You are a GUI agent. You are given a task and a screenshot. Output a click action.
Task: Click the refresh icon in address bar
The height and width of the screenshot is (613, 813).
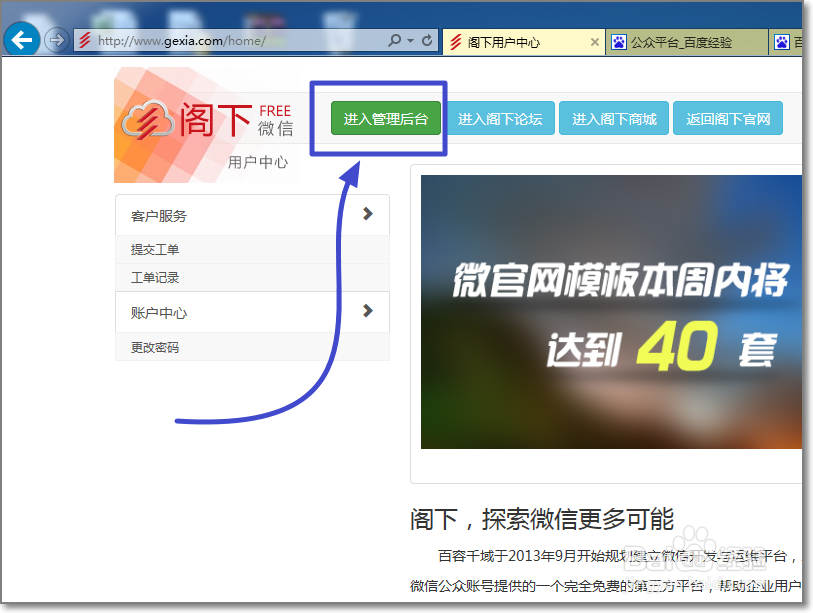[427, 40]
